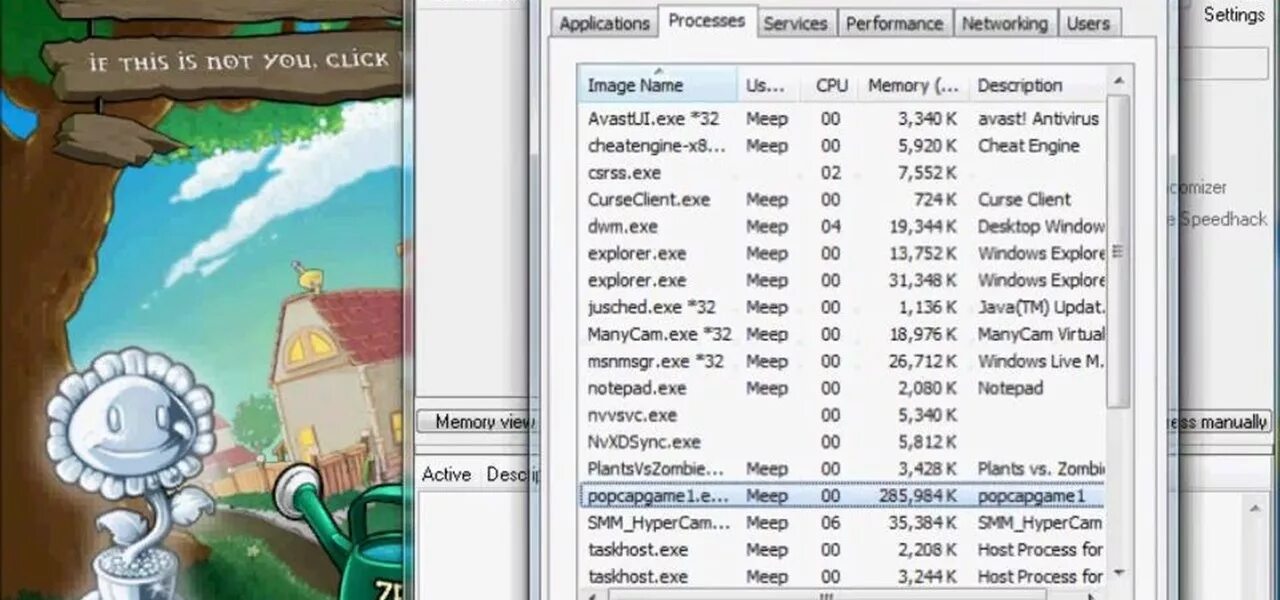
Task: Sort processes by Image Name column
Action: click(x=658, y=85)
